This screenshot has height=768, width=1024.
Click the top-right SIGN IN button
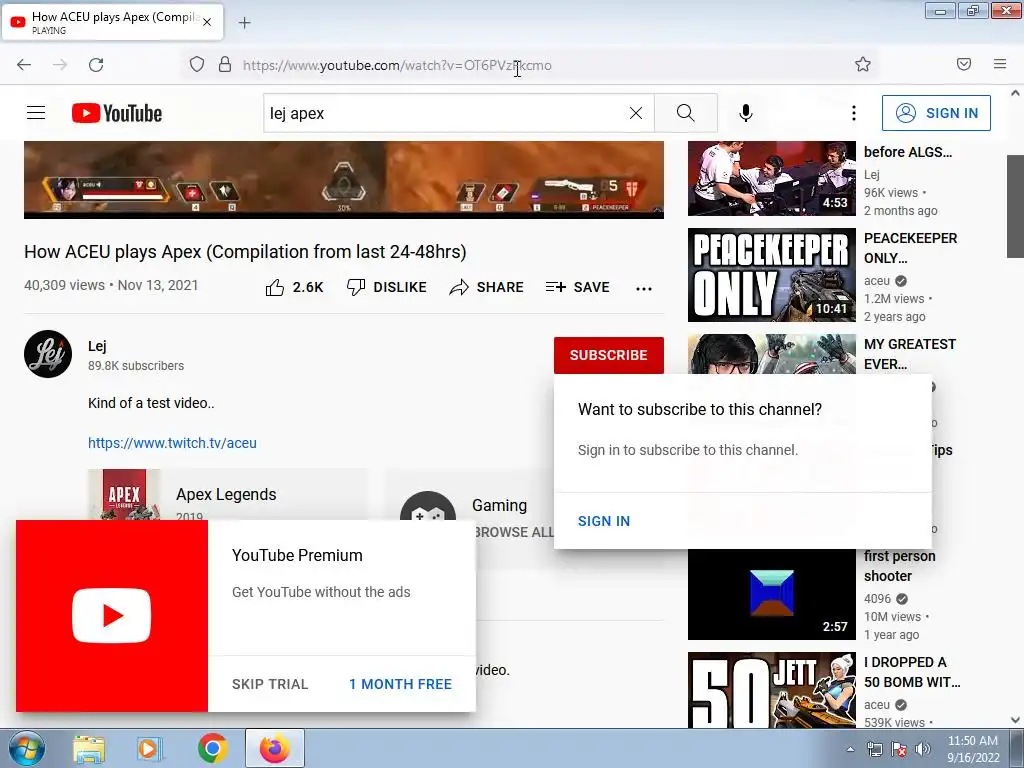[x=936, y=113]
